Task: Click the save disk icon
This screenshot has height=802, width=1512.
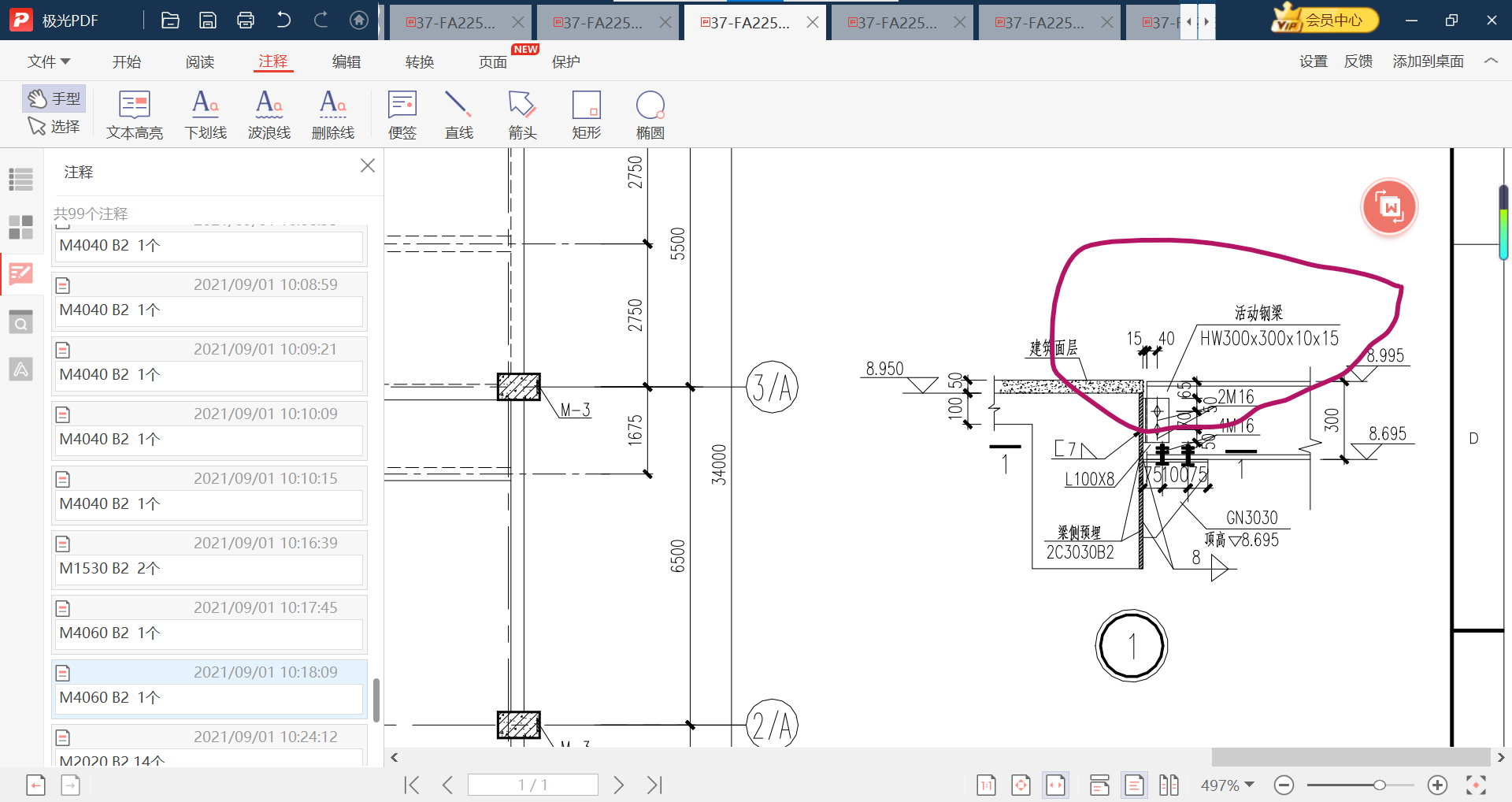Action: [x=208, y=20]
